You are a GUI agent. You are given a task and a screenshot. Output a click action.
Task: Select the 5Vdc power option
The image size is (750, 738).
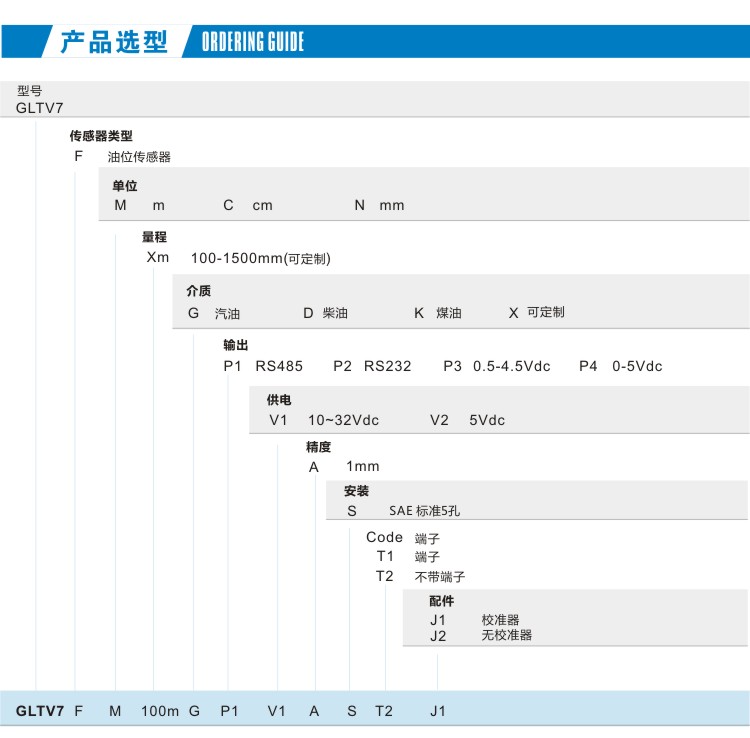coord(487,420)
